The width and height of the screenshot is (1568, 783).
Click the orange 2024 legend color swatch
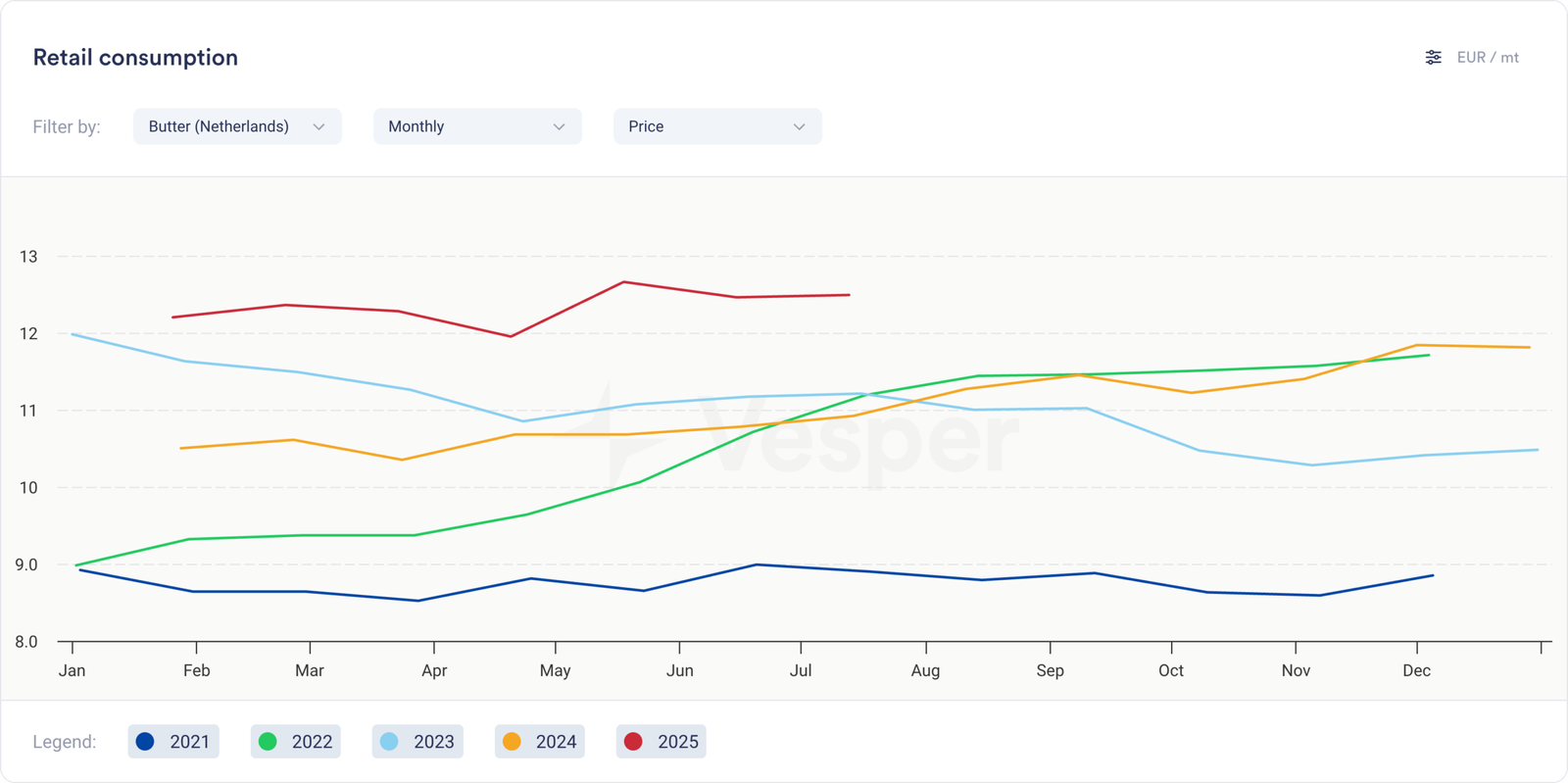pos(512,742)
